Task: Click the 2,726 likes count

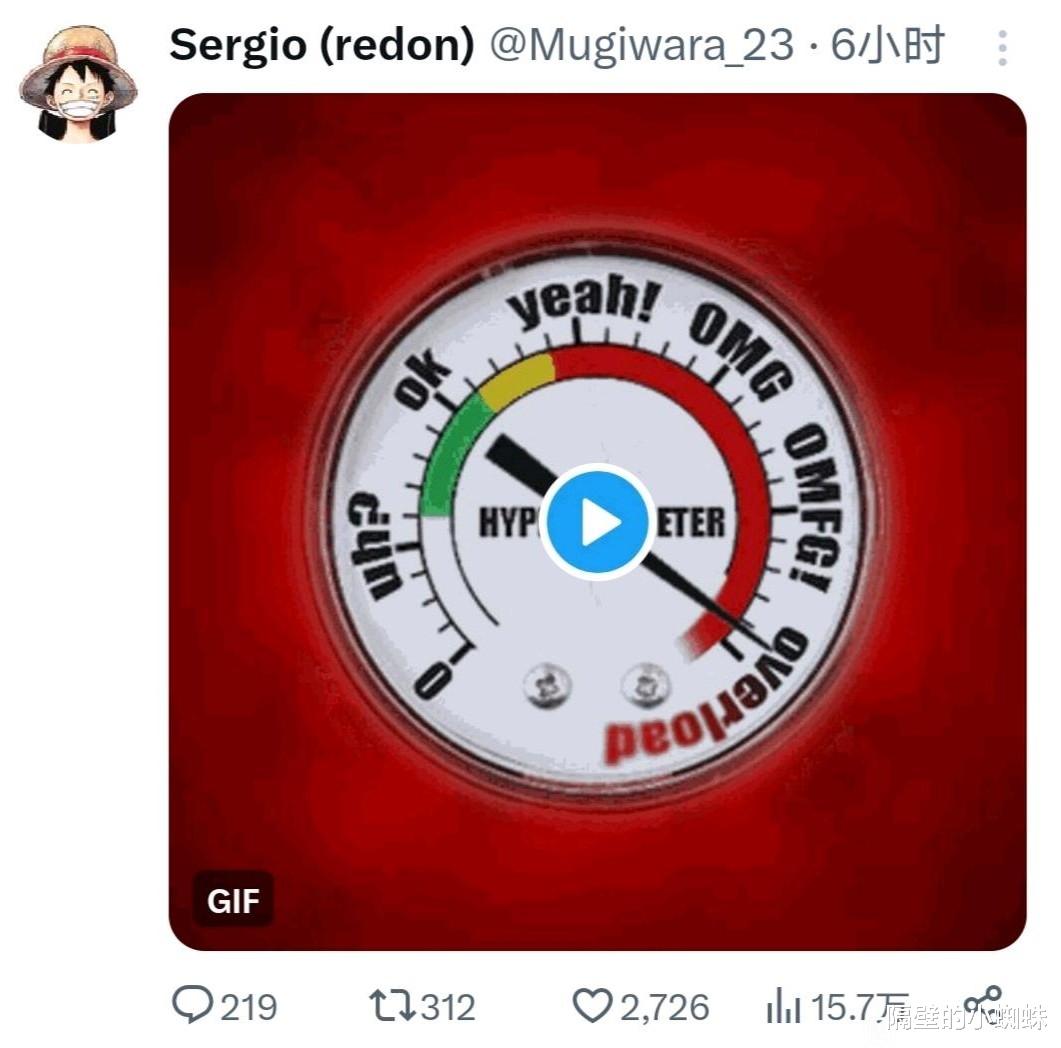Action: click(664, 1008)
